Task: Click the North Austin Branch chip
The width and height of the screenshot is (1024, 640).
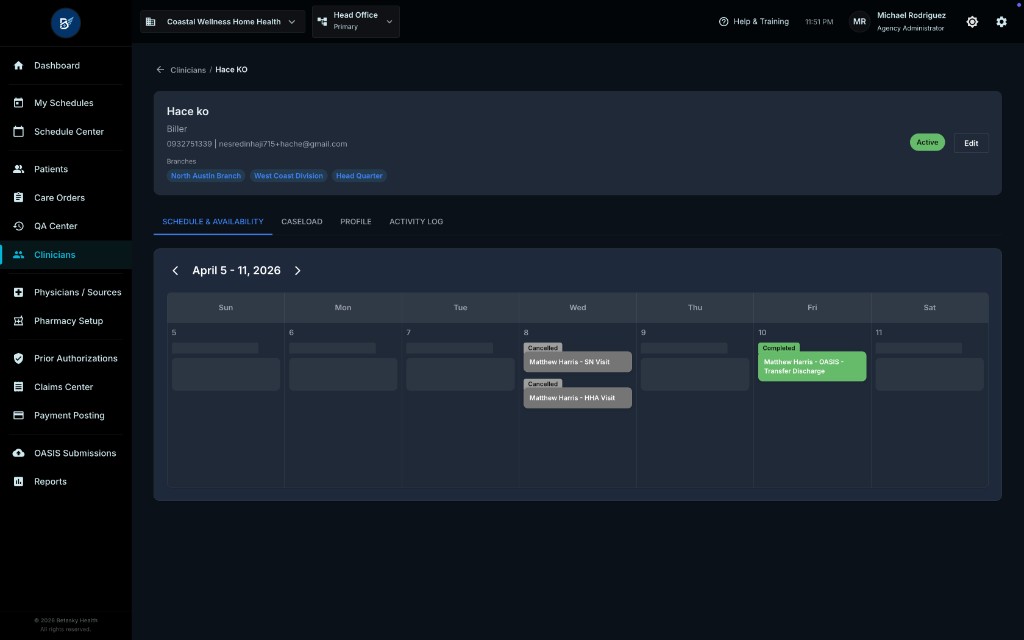Action: coord(206,176)
